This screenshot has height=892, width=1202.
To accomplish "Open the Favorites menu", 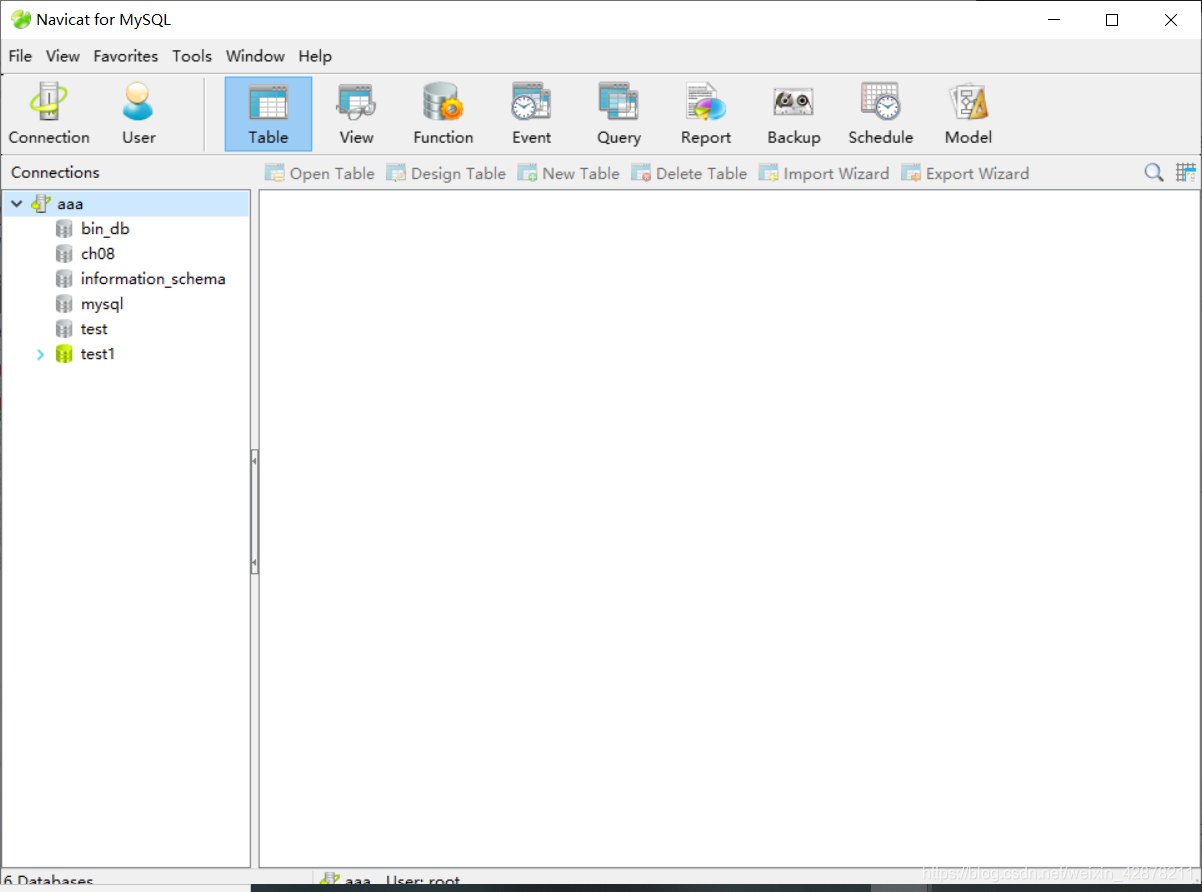I will click(126, 56).
